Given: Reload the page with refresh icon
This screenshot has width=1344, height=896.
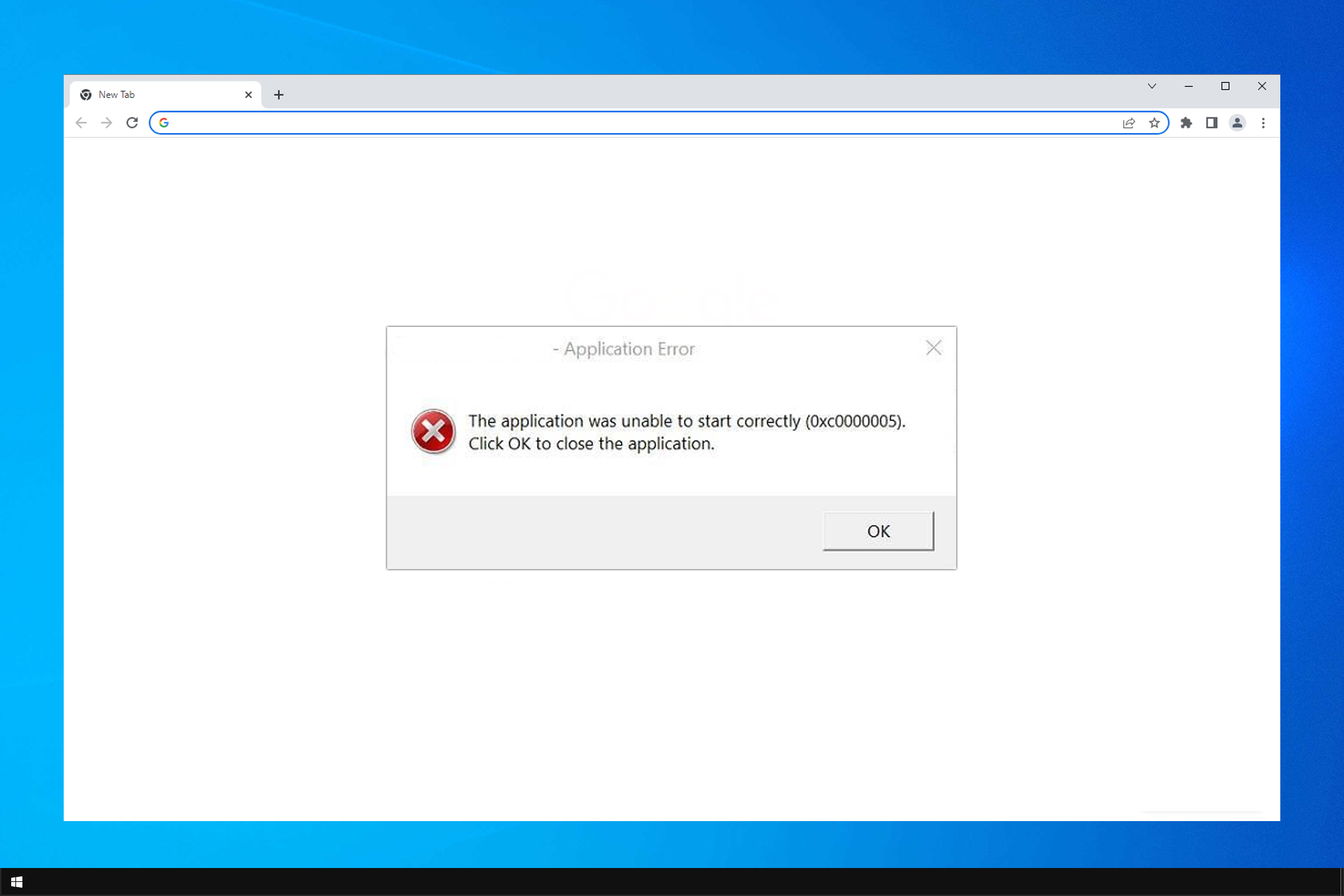Looking at the screenshot, I should pos(132,123).
